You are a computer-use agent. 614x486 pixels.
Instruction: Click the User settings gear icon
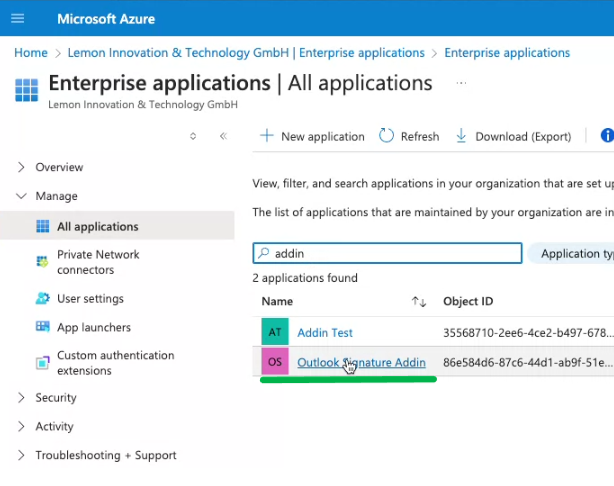[42, 298]
